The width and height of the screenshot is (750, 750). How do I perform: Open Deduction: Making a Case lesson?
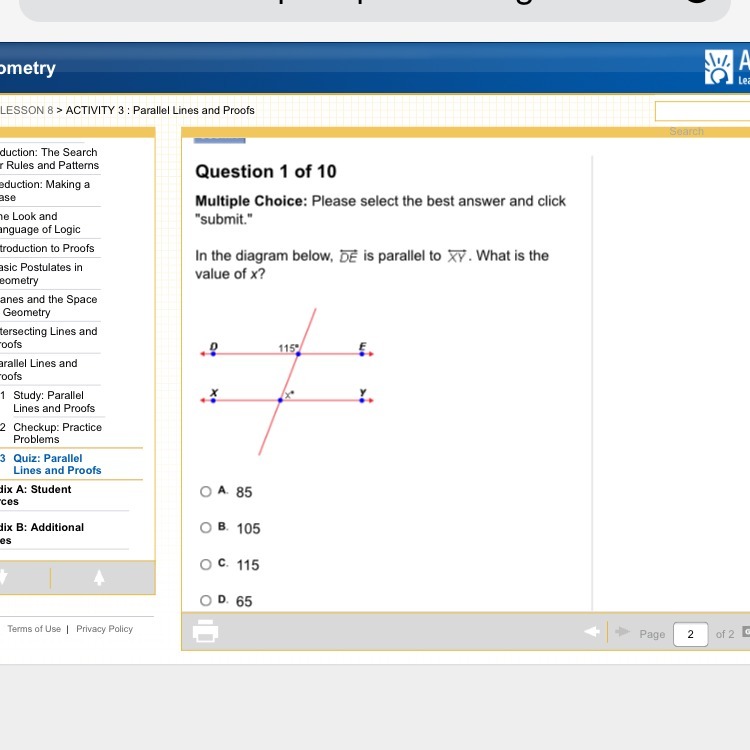pyautogui.click(x=45, y=191)
